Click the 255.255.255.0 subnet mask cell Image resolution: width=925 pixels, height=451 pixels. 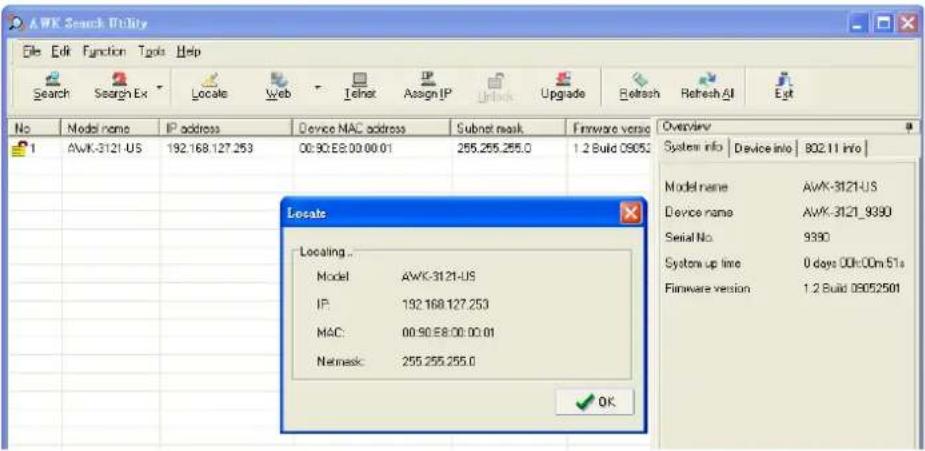click(494, 149)
